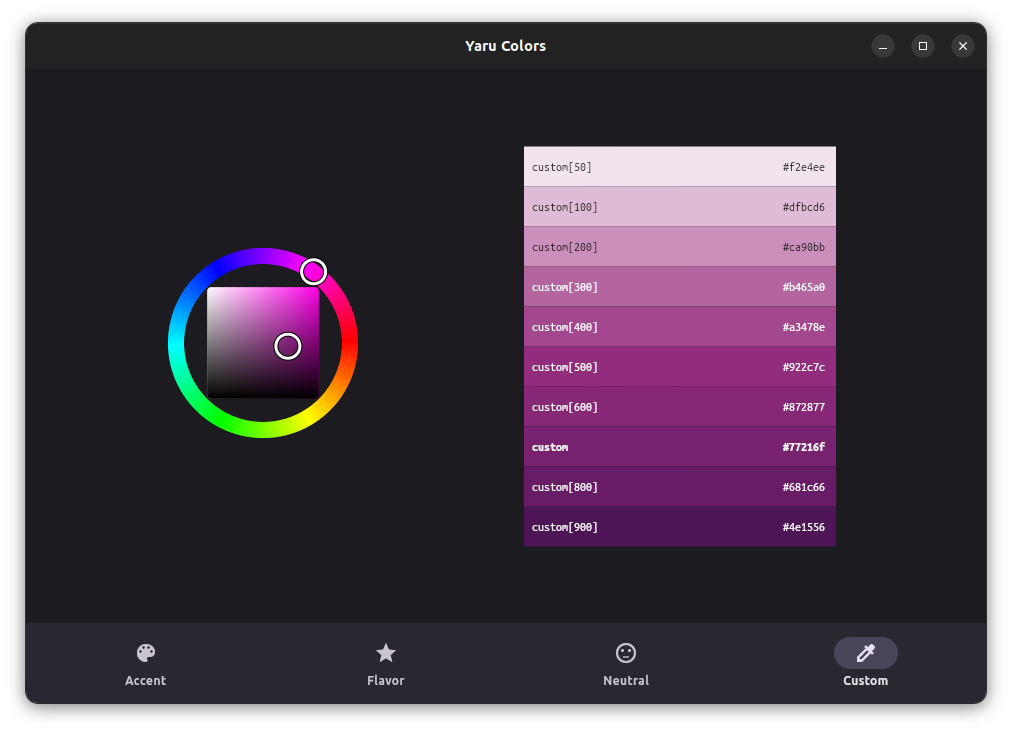This screenshot has width=1012, height=732.
Task: Click the hex value #4e1556
Action: click(804, 527)
